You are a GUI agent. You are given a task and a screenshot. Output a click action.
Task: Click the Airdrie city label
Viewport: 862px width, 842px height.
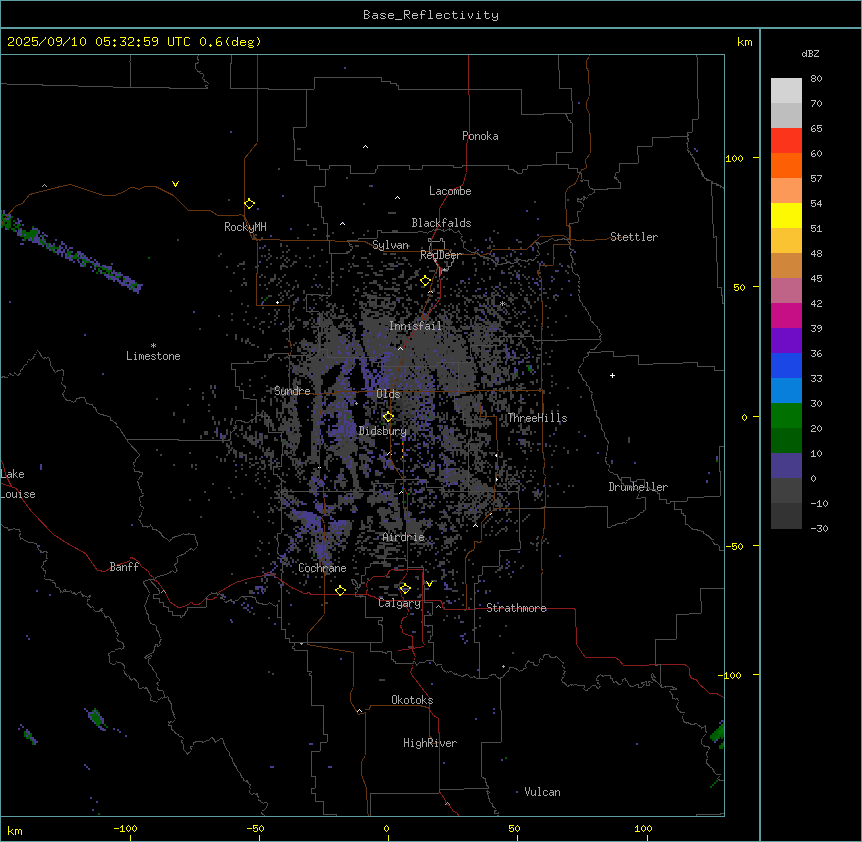coord(404,537)
